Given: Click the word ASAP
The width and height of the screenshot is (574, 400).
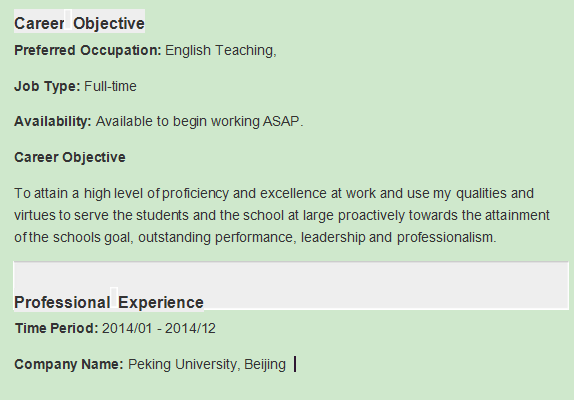Looking at the screenshot, I should (283, 121).
